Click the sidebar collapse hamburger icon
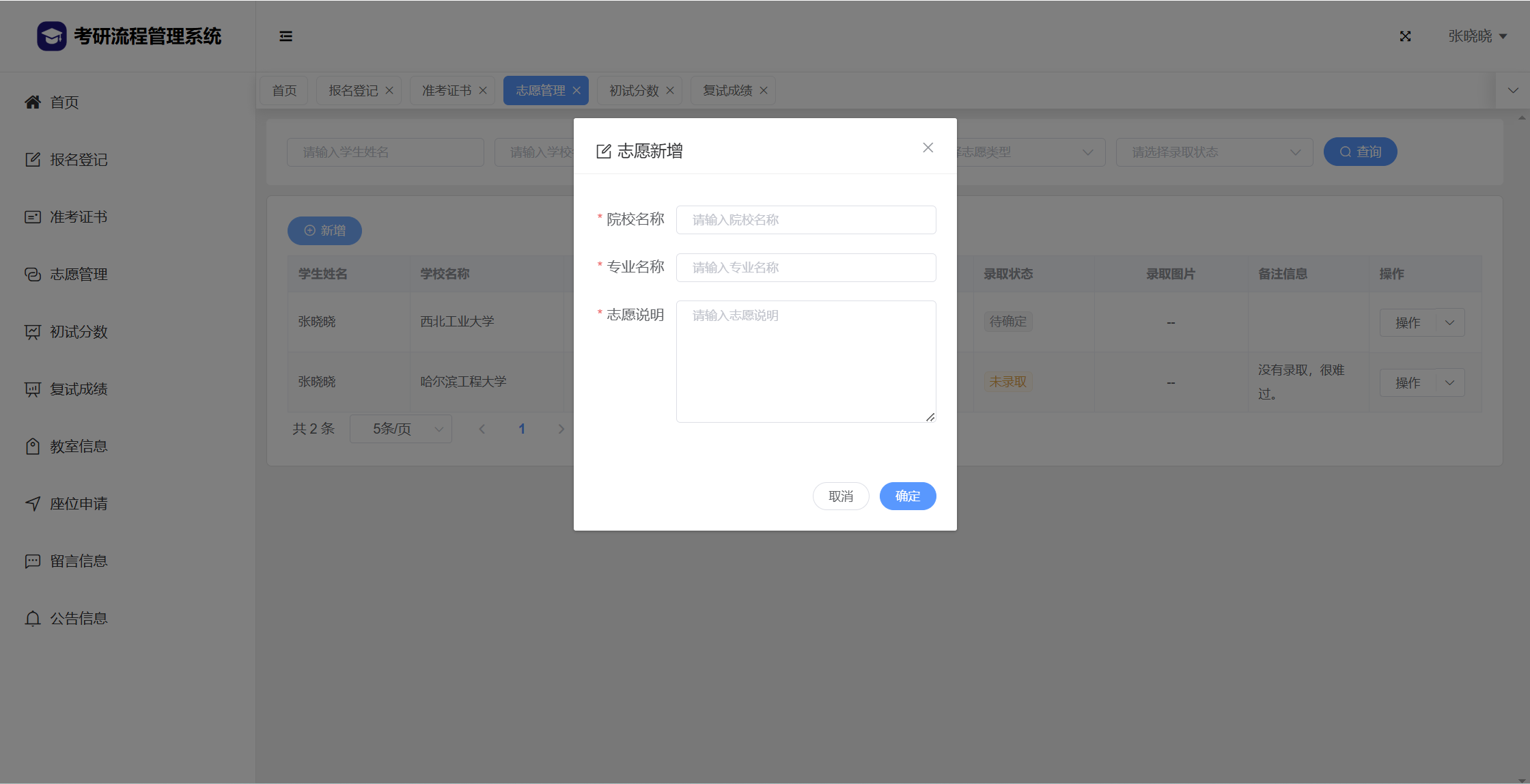Screen dimensions: 1530x784 point(286,36)
